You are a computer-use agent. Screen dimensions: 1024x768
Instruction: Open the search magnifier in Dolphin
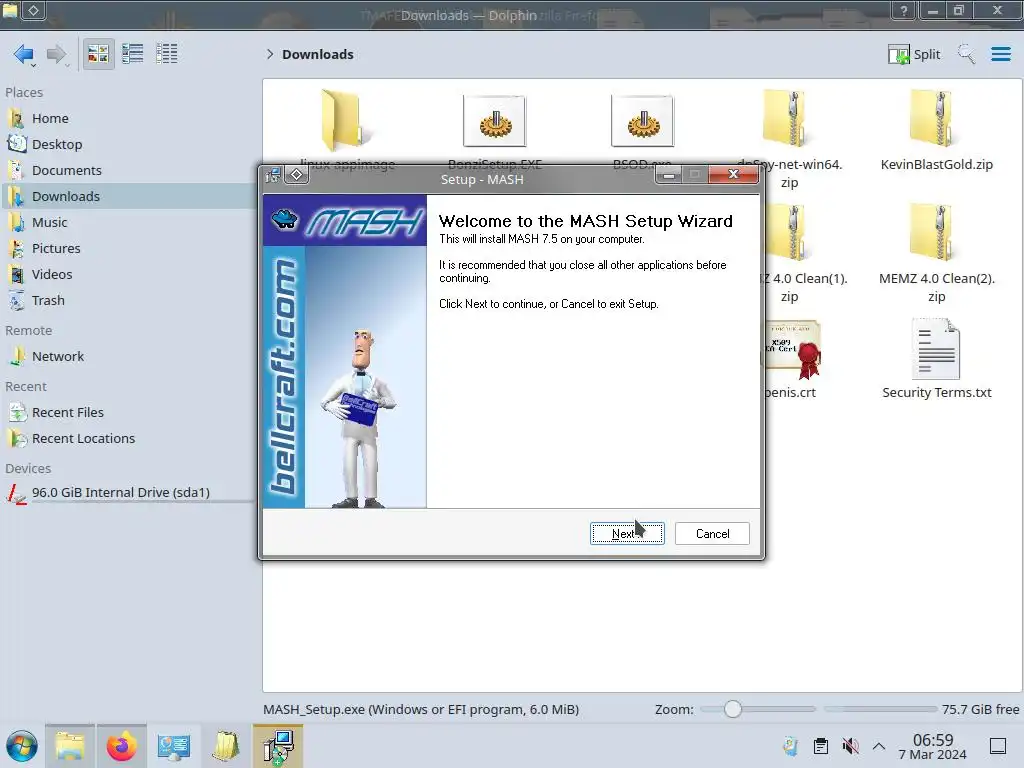[x=966, y=54]
